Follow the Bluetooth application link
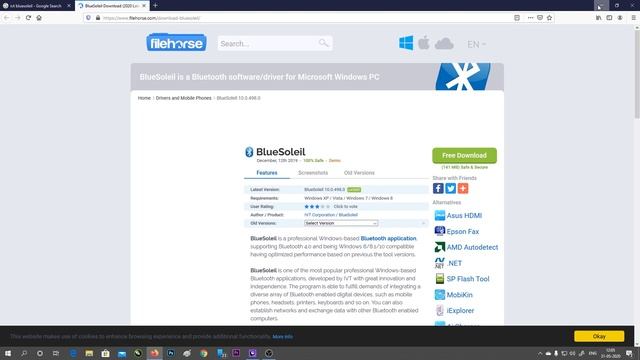Viewport: 640px width, 360px height. [388, 238]
